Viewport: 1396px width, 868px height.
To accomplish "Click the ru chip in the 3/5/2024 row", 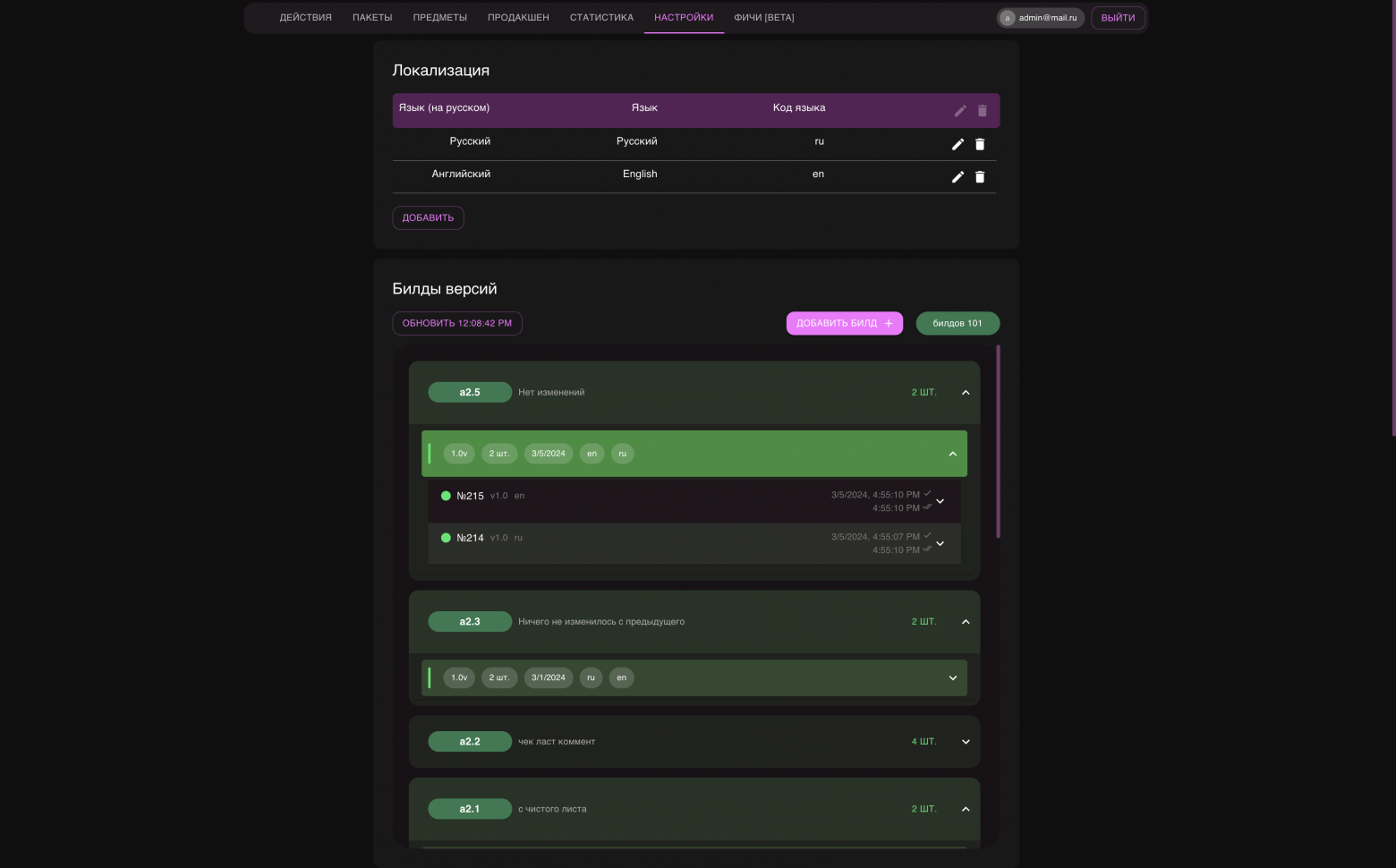I will coord(623,454).
